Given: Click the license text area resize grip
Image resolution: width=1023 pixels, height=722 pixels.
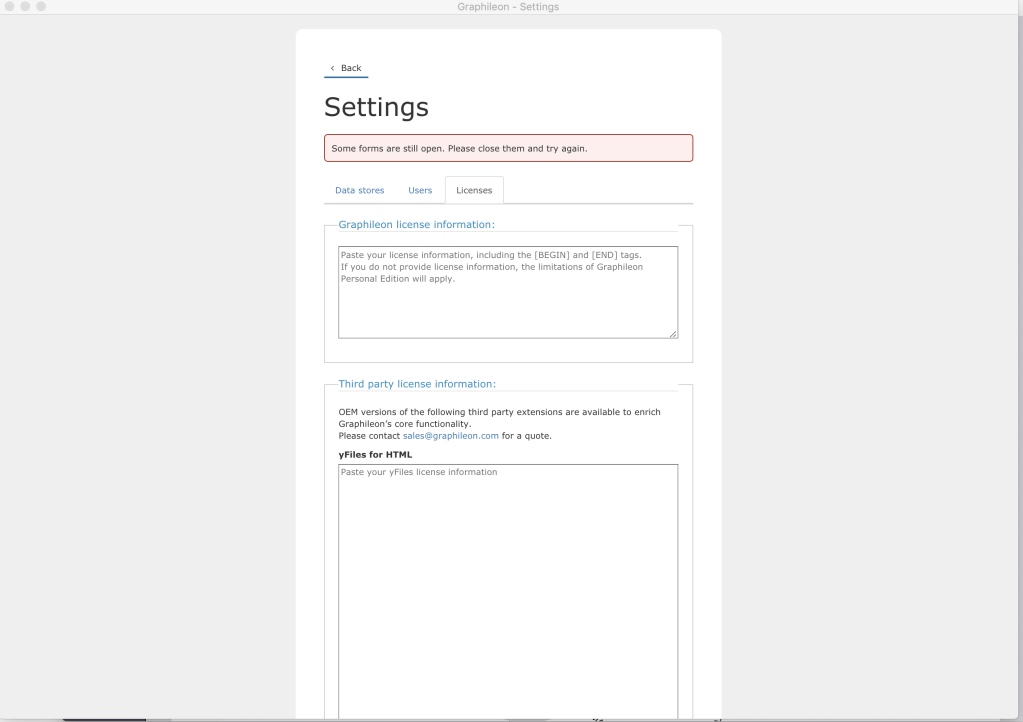Looking at the screenshot, I should (673, 334).
